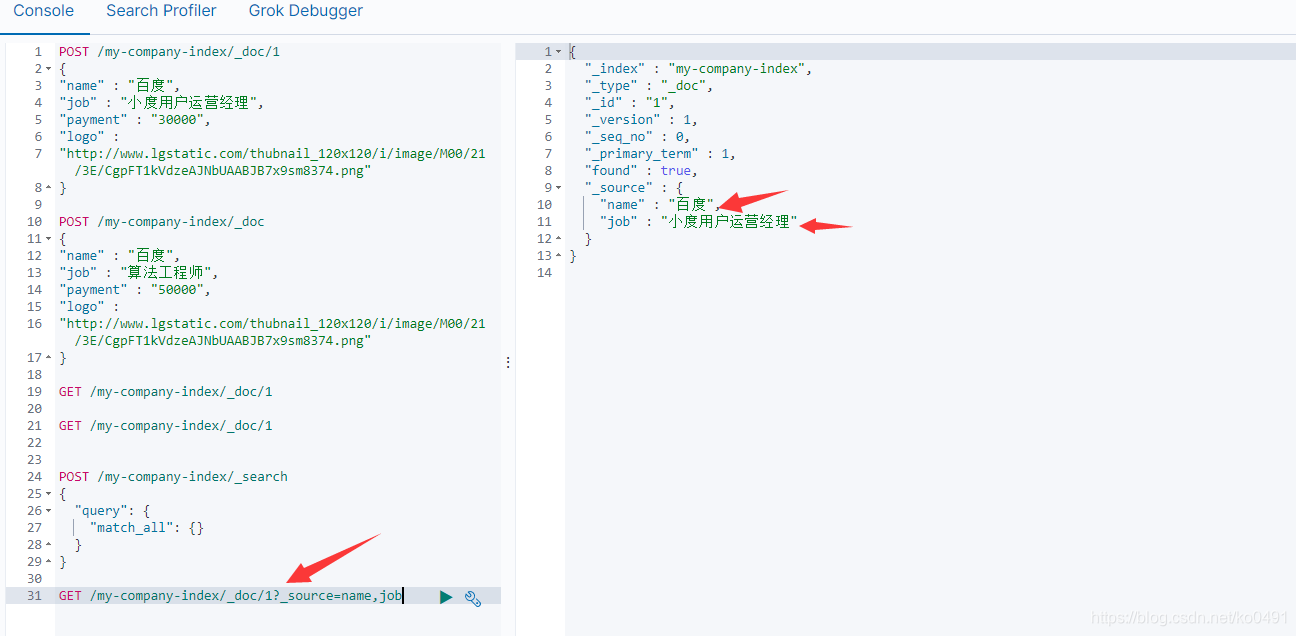Collapse the closing fold at editor line 17
The height and width of the screenshot is (636, 1296).
pos(48,358)
